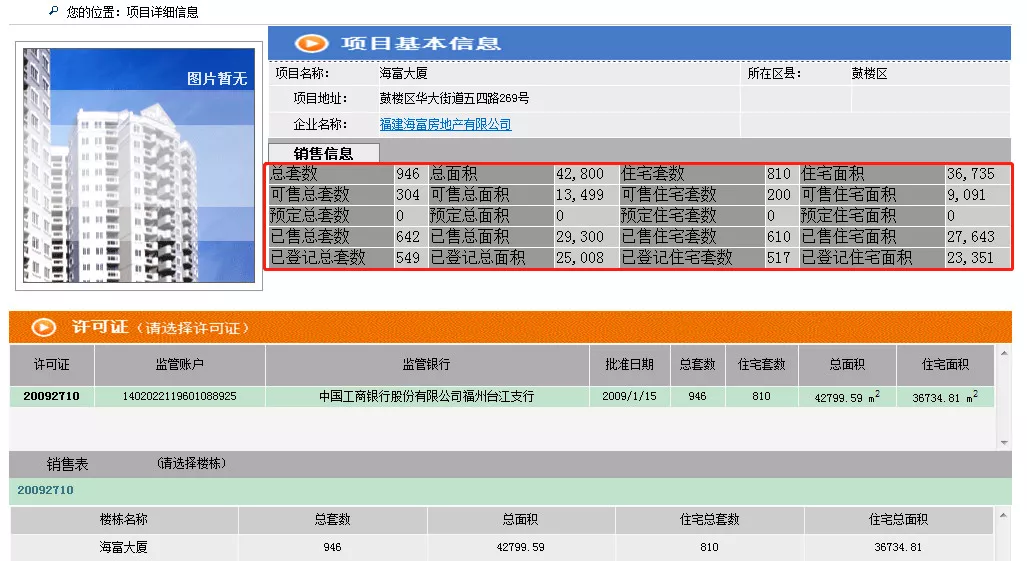Click the 36734.81 m² residential area cell in the permit row
This screenshot has height=561, width=1027.
pyautogui.click(x=944, y=397)
